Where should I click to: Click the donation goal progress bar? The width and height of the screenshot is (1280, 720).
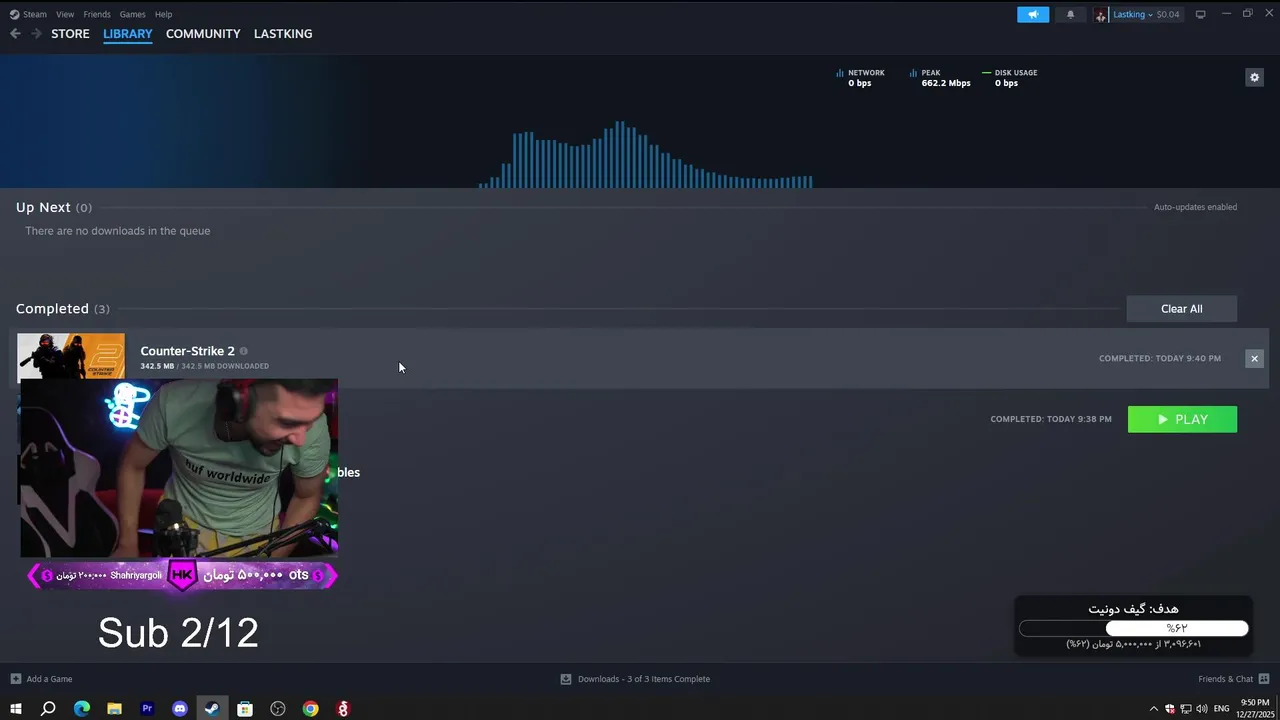(1134, 628)
